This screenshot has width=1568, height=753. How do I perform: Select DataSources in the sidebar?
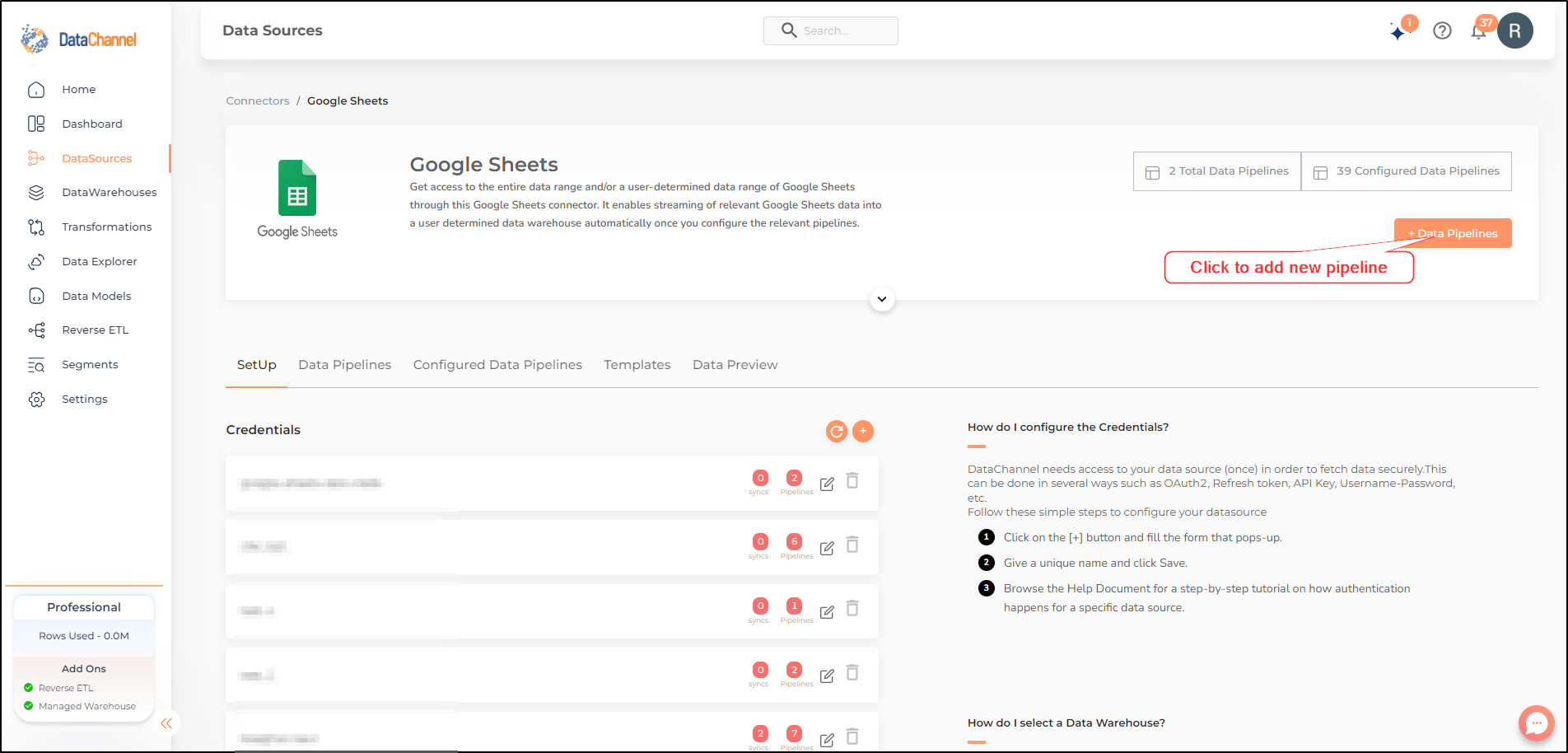[96, 159]
